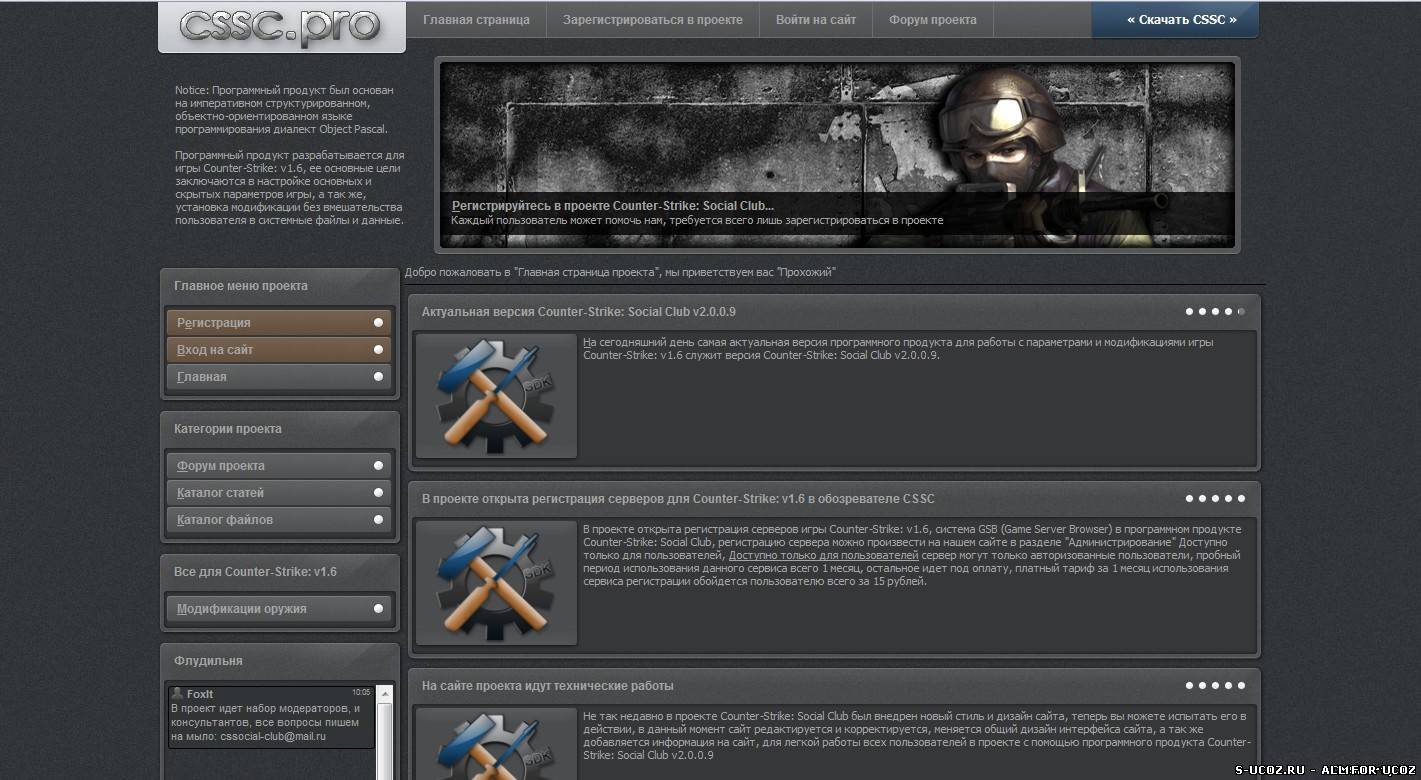Open the banner headline Регистрируйтесь в проекте link
This screenshot has width=1421, height=780.
[613, 206]
